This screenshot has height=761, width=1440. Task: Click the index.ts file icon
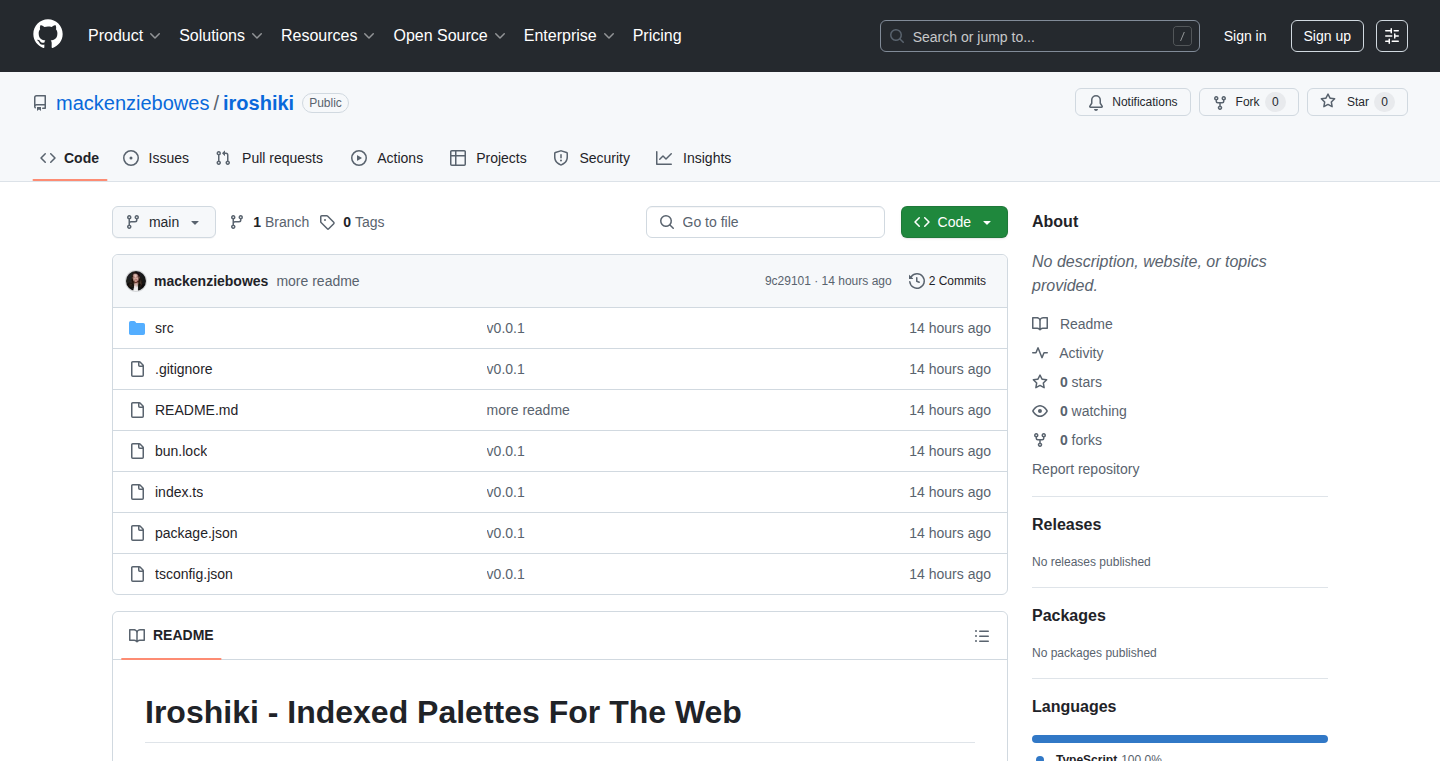point(137,492)
